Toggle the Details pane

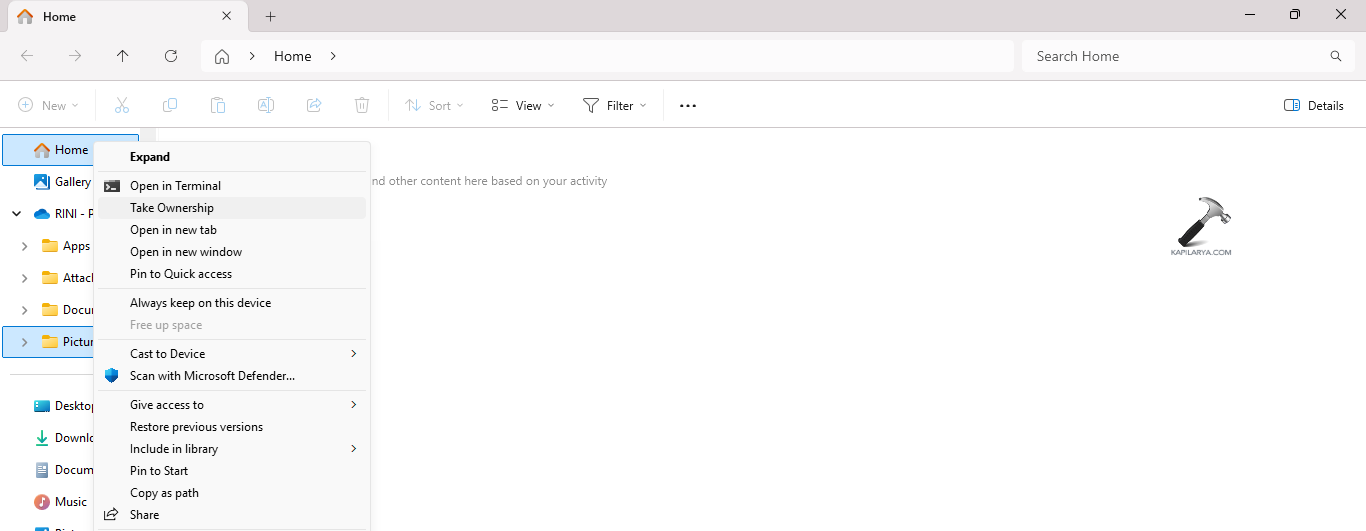pyautogui.click(x=1314, y=105)
